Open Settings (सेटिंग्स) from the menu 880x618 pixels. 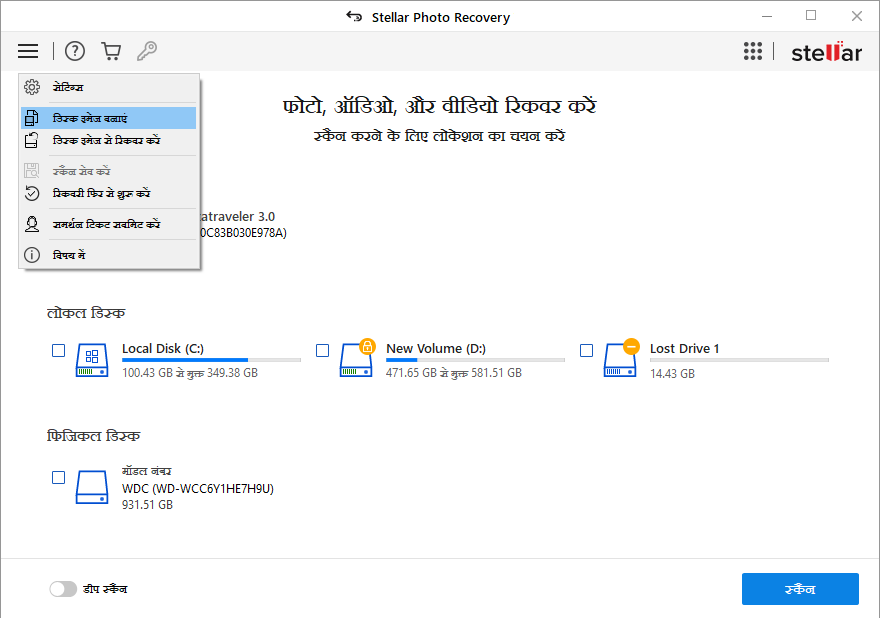tap(108, 87)
